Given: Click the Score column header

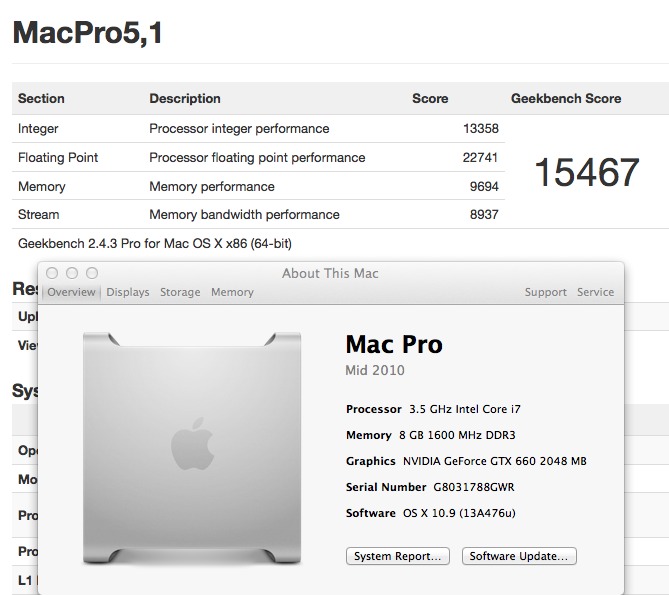Looking at the screenshot, I should [x=430, y=99].
